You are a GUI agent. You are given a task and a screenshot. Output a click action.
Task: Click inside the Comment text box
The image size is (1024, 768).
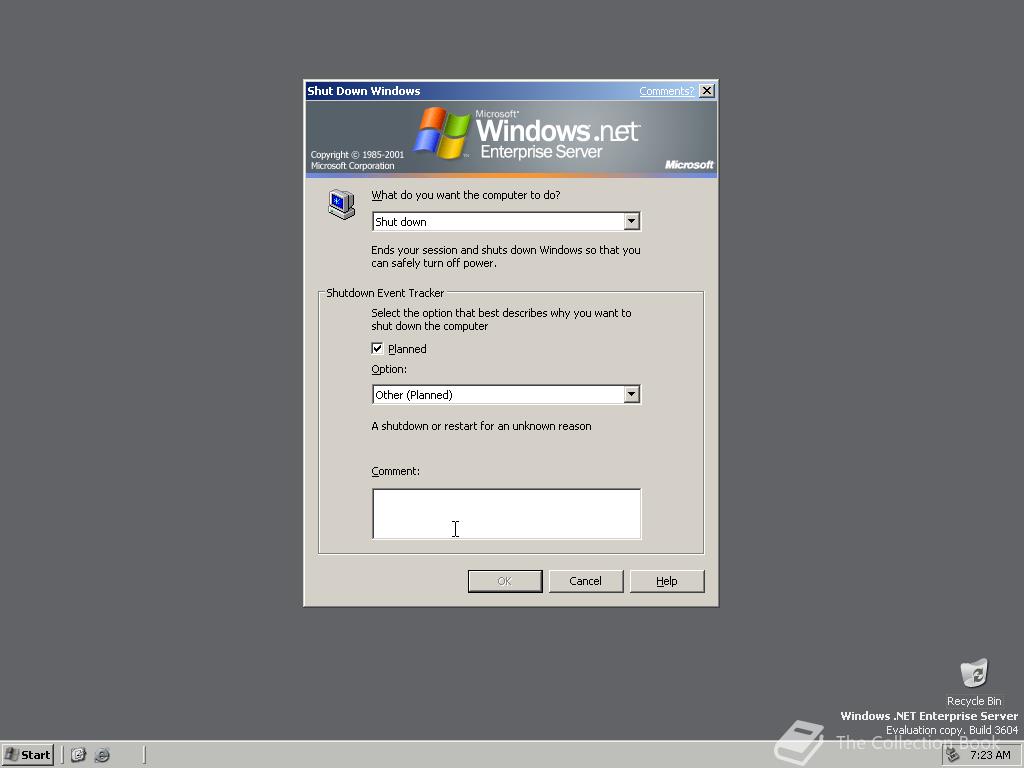(x=506, y=514)
